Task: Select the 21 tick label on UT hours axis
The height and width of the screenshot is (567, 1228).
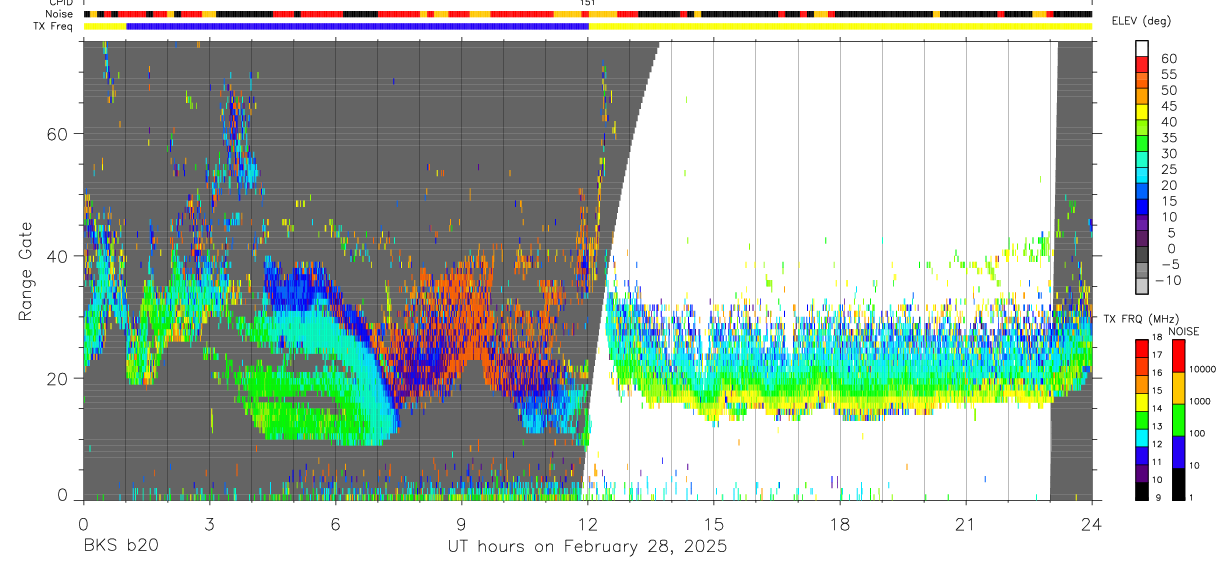Action: click(x=966, y=524)
